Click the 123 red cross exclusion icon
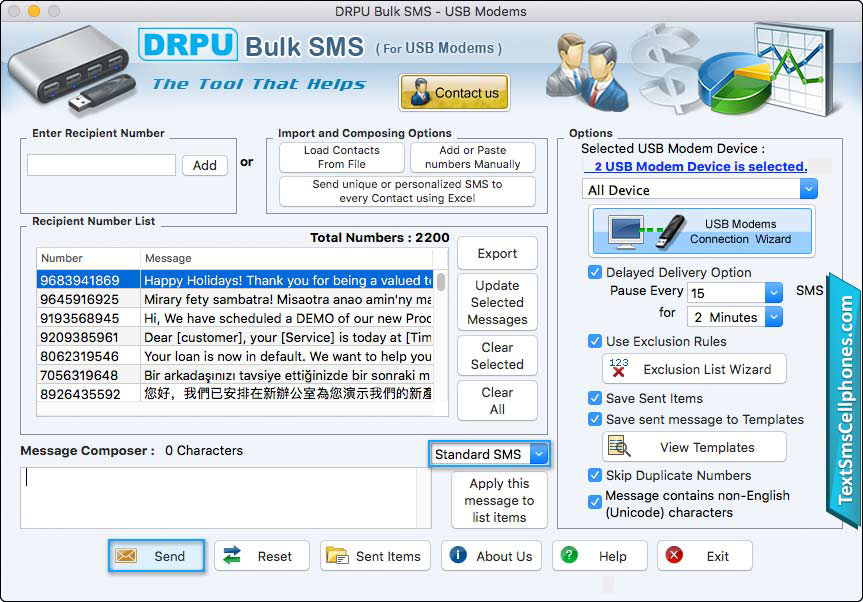This screenshot has height=602, width=863. (619, 368)
